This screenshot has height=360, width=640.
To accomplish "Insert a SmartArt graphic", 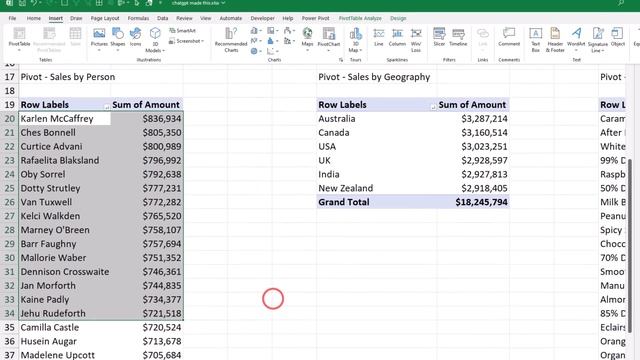I will pos(182,31).
